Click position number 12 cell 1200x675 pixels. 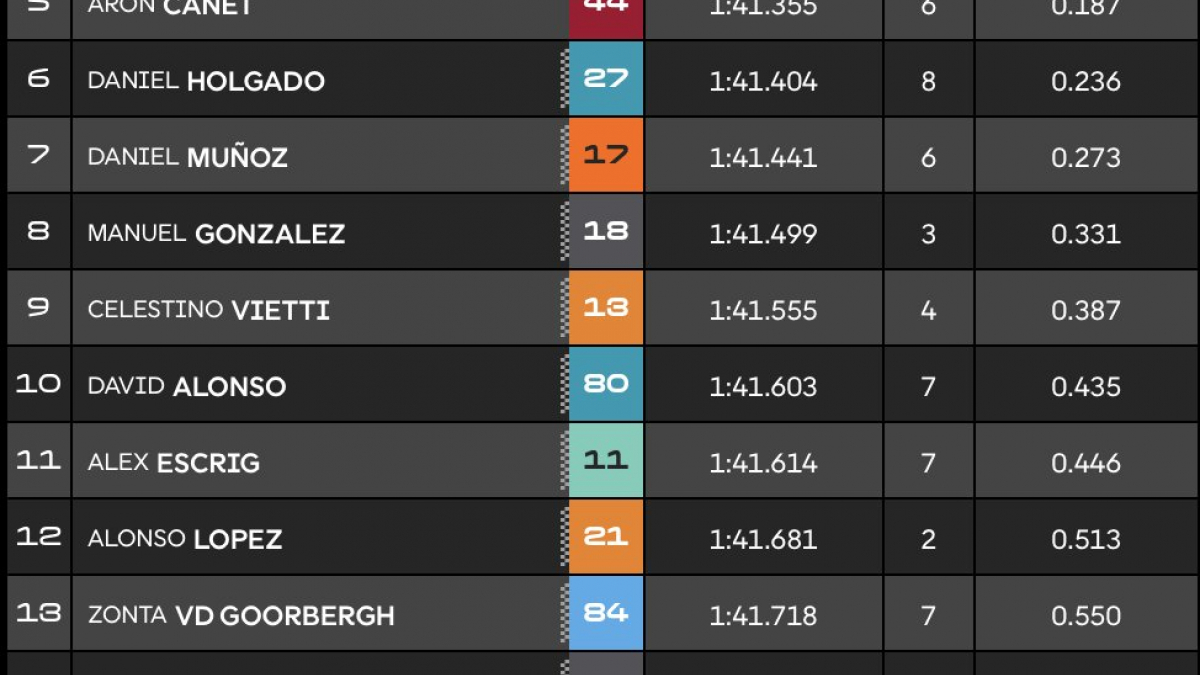(x=39, y=537)
